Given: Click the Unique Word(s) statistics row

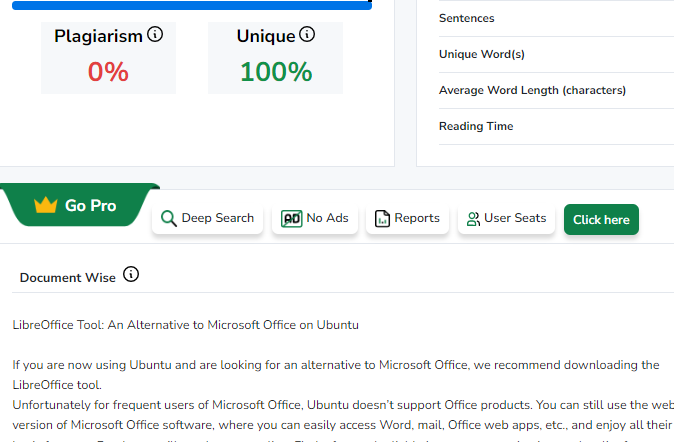Looking at the screenshot, I should pyautogui.click(x=556, y=55).
